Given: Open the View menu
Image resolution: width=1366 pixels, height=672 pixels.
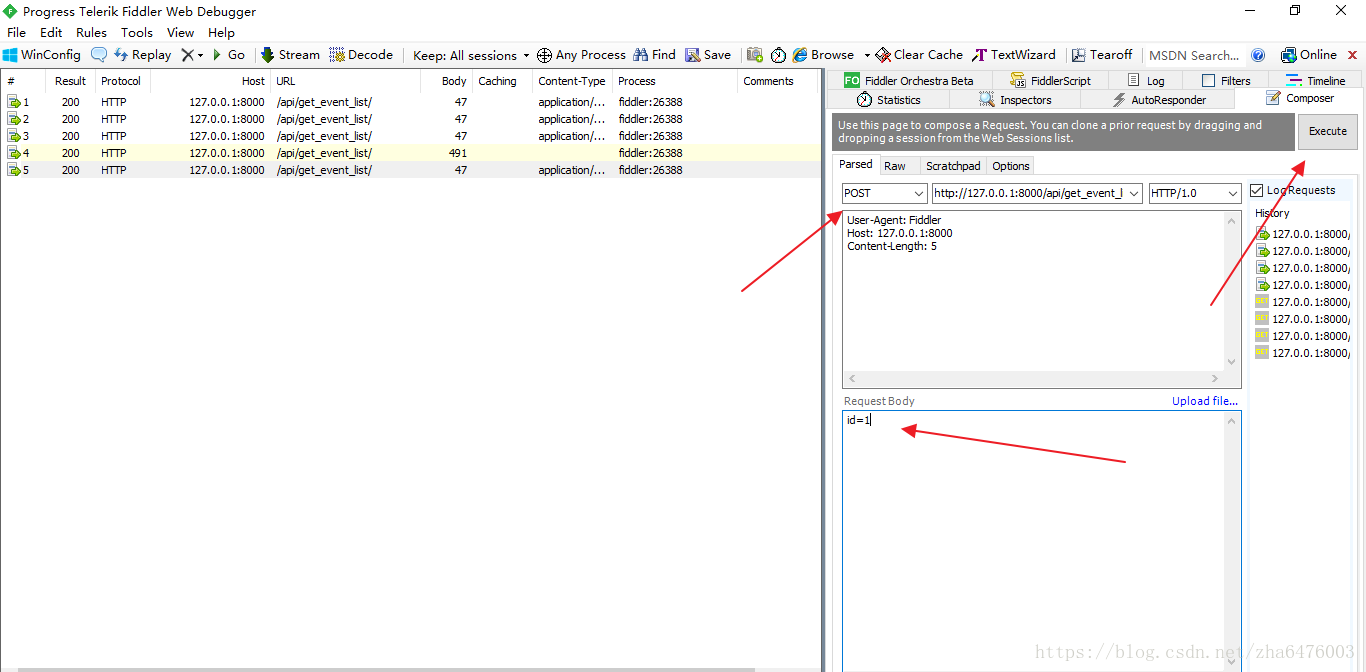Looking at the screenshot, I should pos(181,32).
